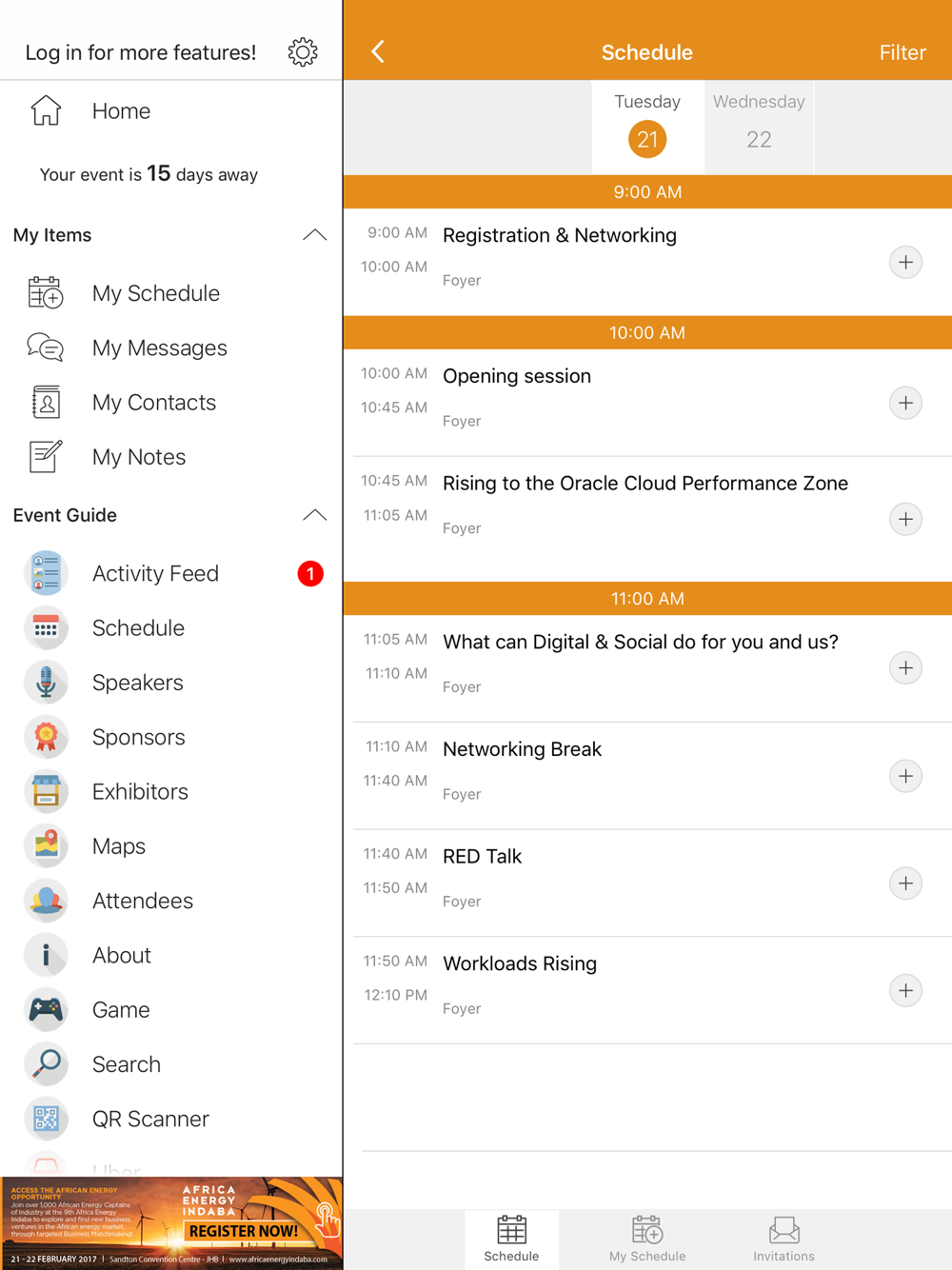
Task: Open Search magnifier icon
Action: pyautogui.click(x=46, y=1064)
